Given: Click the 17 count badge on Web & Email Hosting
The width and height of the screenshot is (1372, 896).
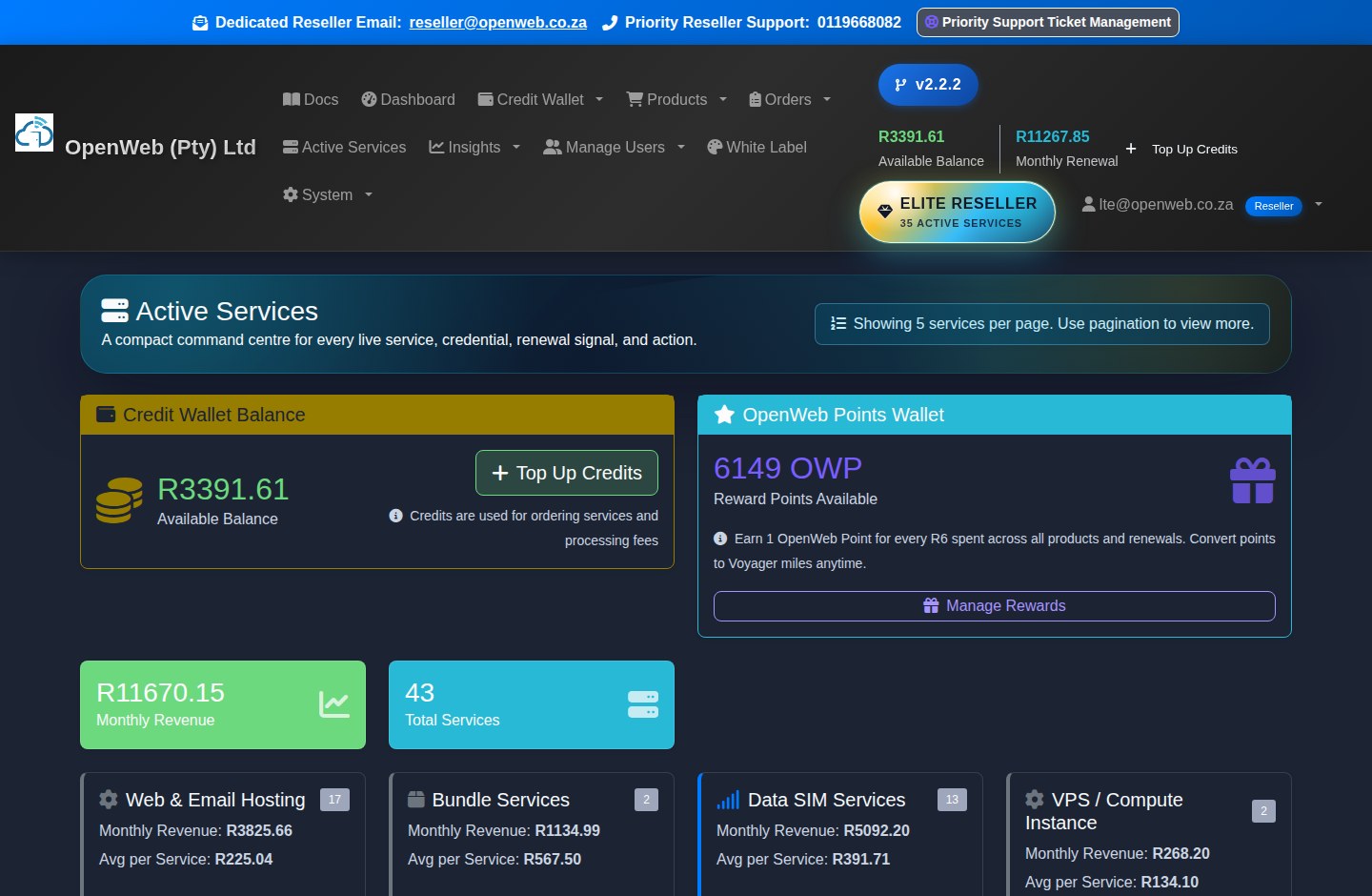Looking at the screenshot, I should coord(334,800).
